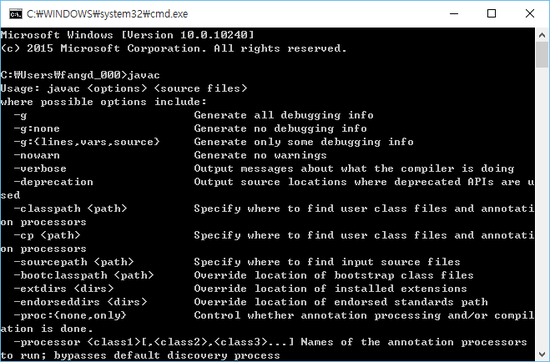The width and height of the screenshot is (550, 362).
Task: Click 'Control whether annotation processing' description
Action: point(317,315)
